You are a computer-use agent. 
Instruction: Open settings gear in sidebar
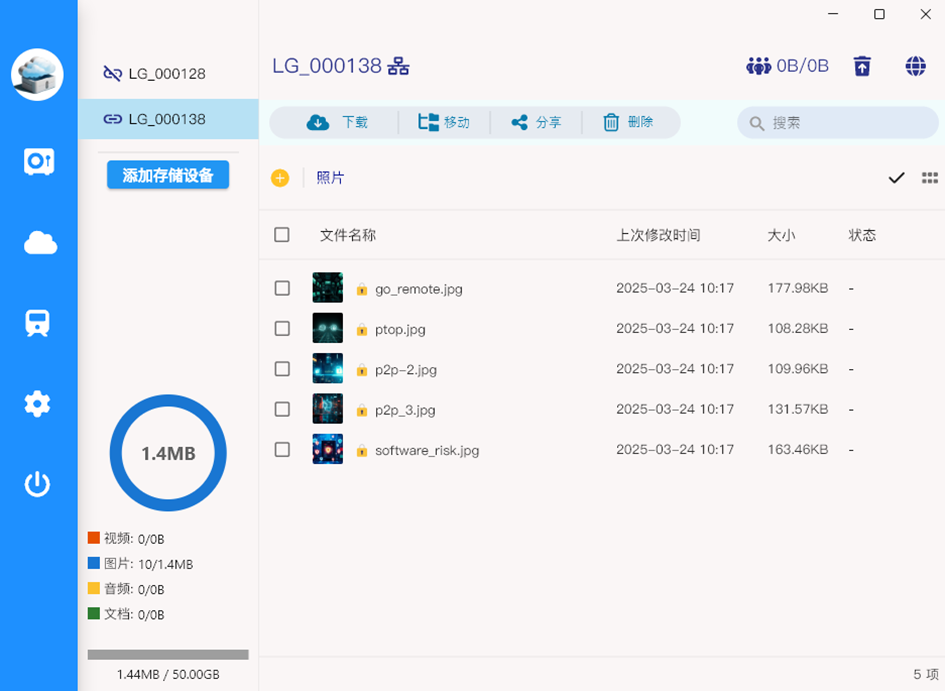37,404
